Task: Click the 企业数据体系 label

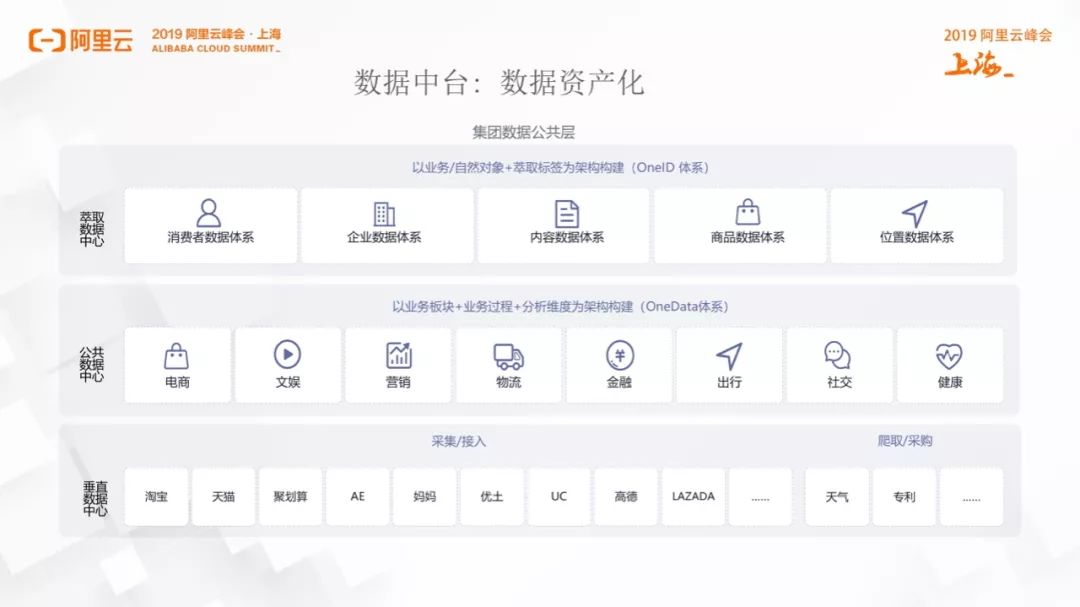Action: 384,237
